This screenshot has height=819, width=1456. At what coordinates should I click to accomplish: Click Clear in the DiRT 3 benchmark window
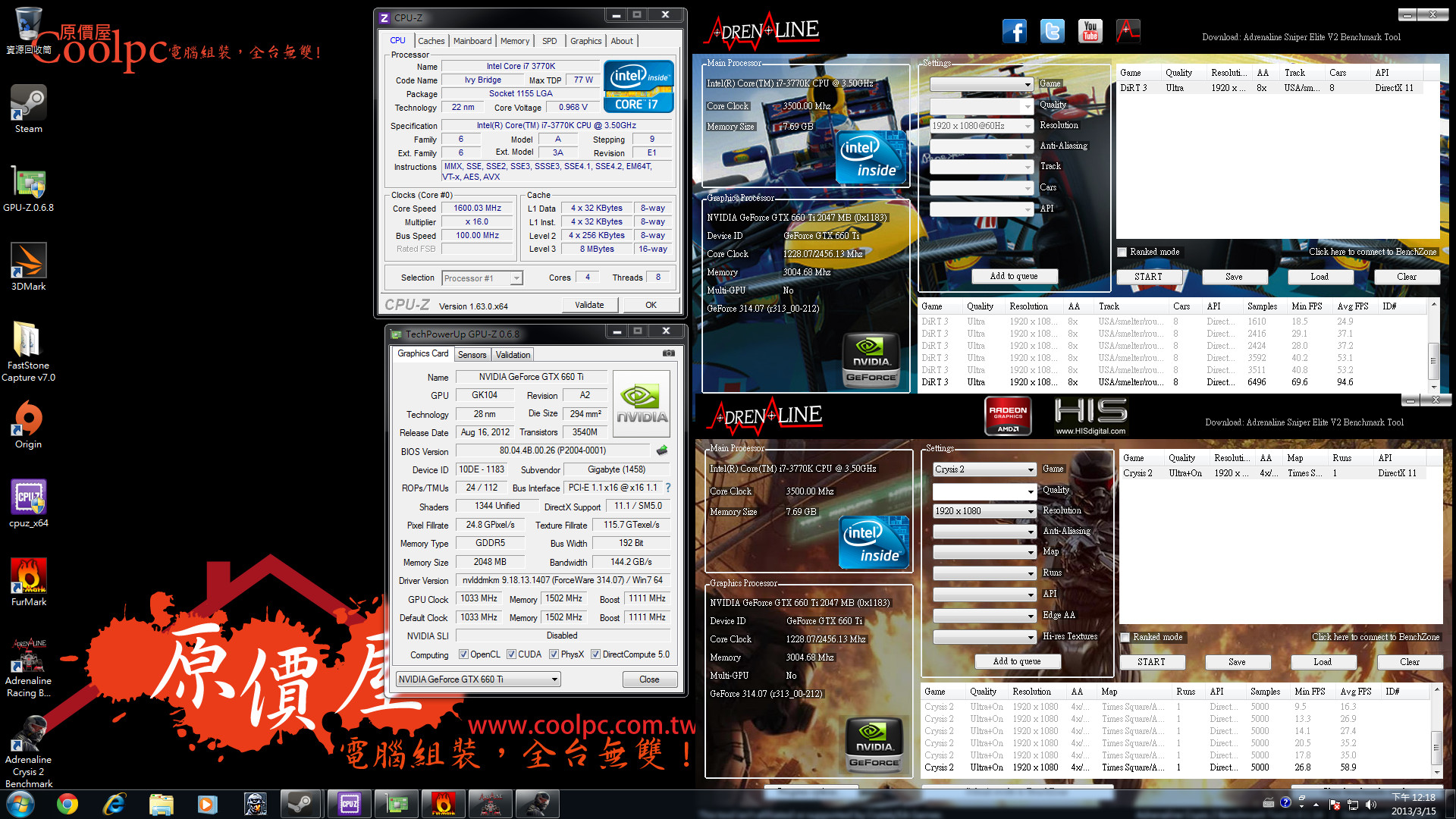pyautogui.click(x=1407, y=277)
